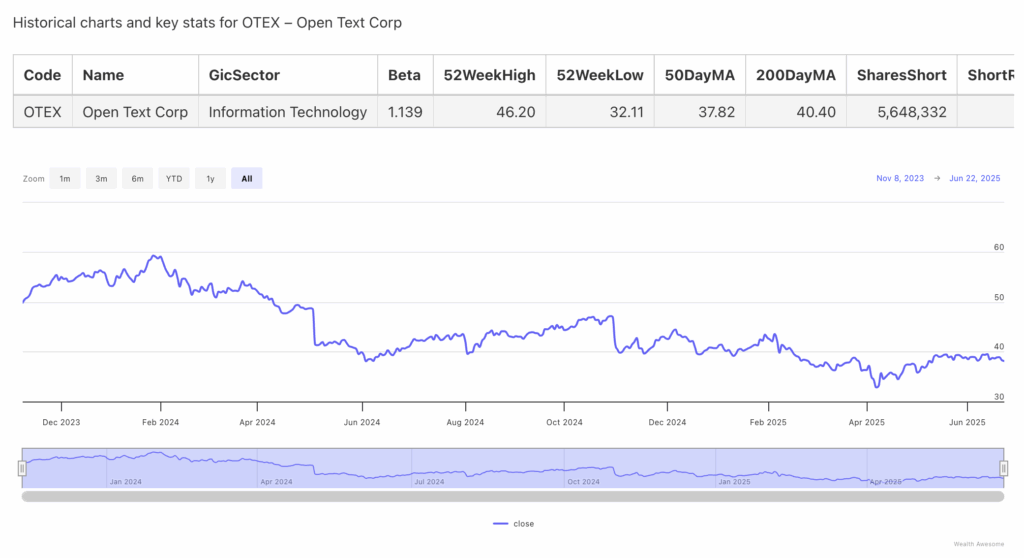This screenshot has height=558, width=1024.
Task: Click the Jun 22, 2025 end date
Action: tap(974, 178)
